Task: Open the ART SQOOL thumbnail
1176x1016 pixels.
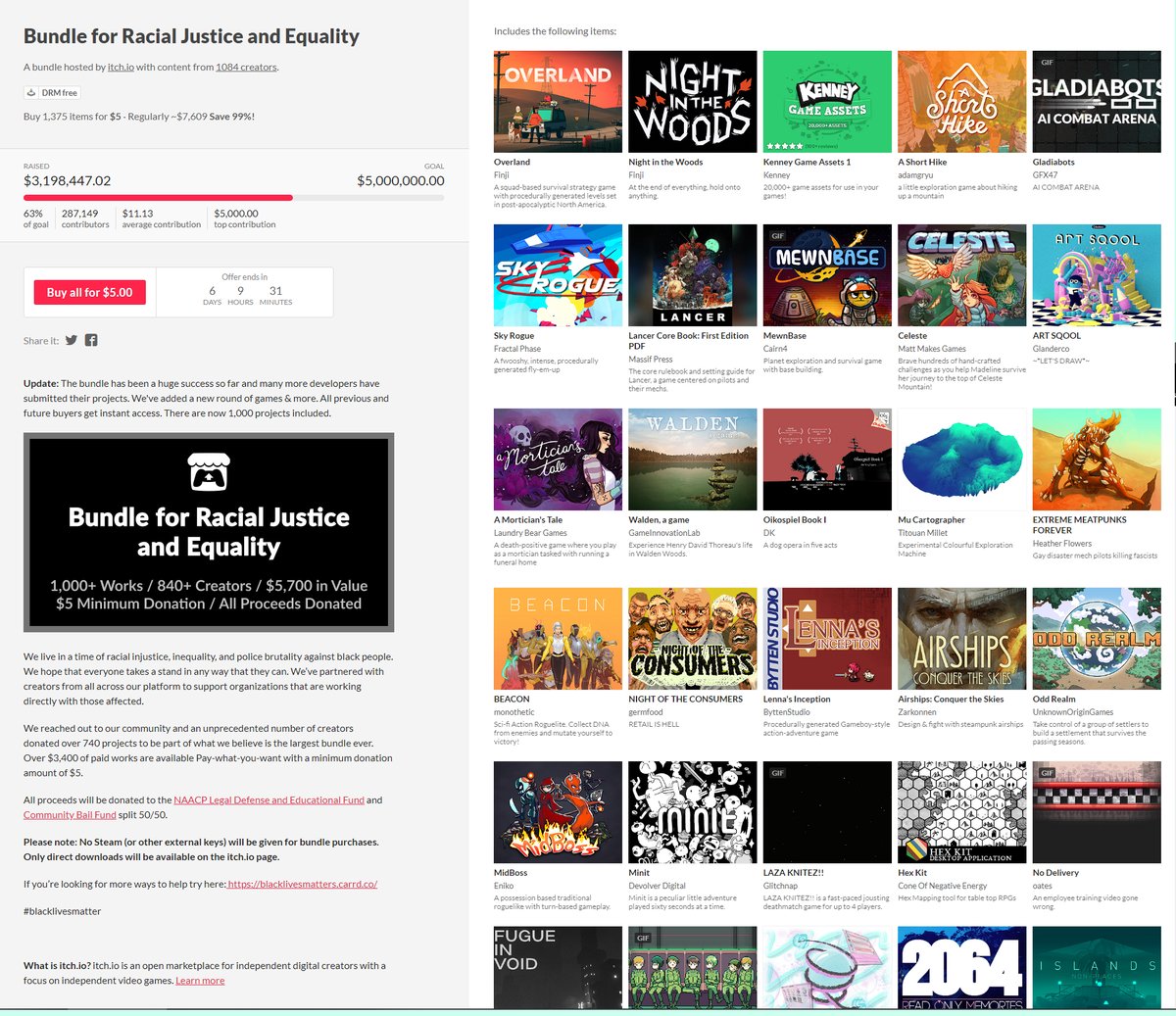Action: tap(1097, 275)
